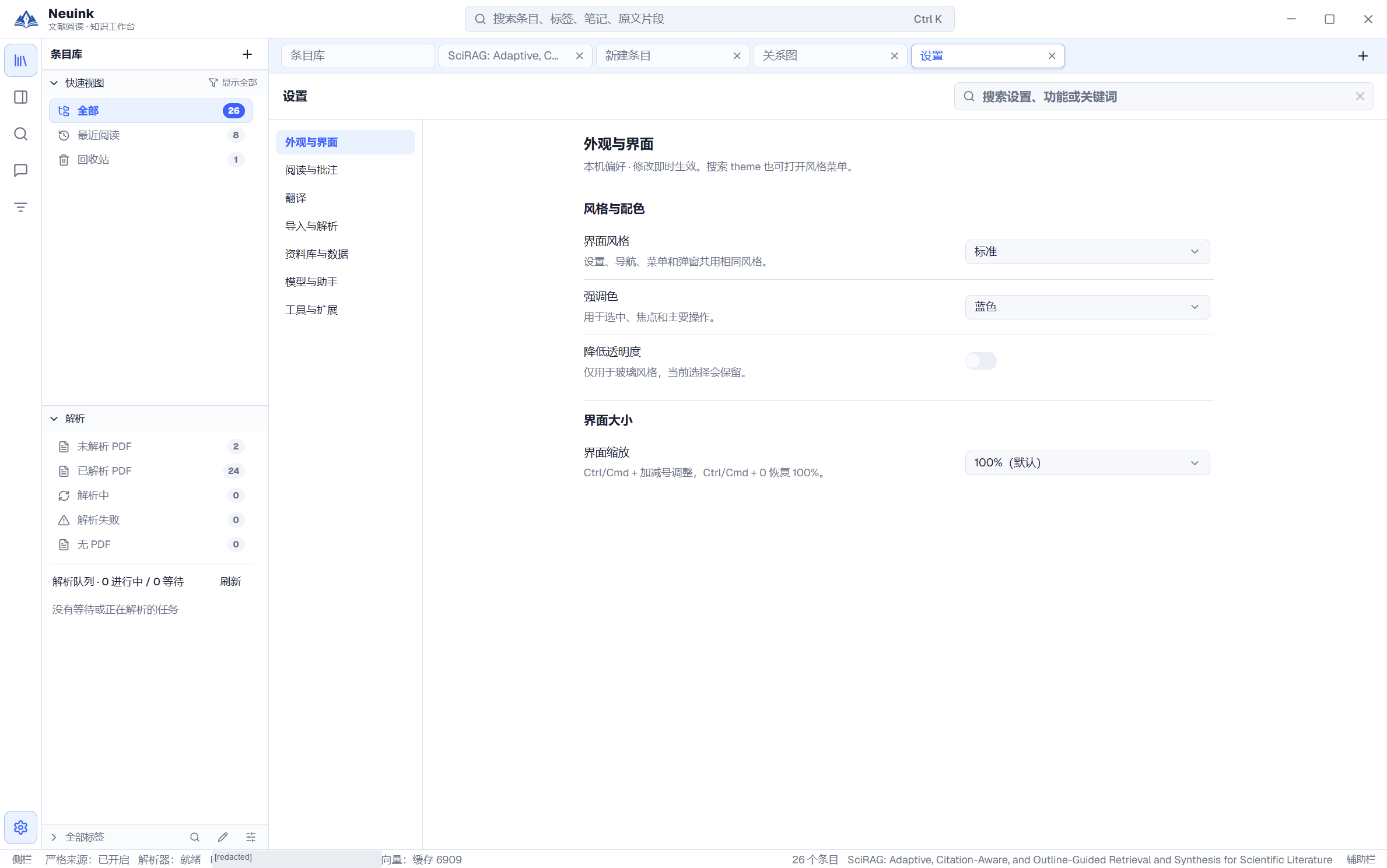Click the filter lines icon in left rail
The image size is (1387, 868).
pyautogui.click(x=20, y=207)
